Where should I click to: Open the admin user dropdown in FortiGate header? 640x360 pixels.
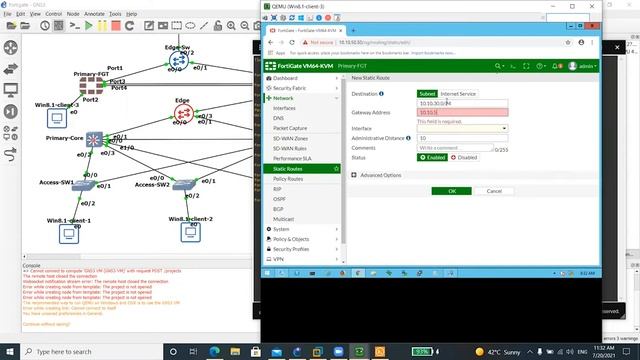pyautogui.click(x=583, y=66)
